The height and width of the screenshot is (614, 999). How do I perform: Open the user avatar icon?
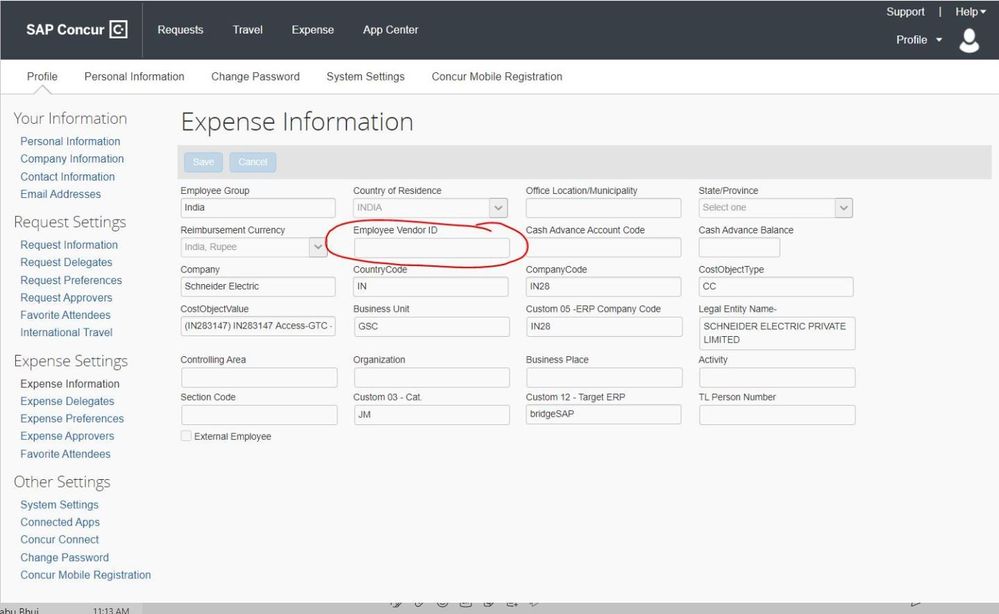(969, 40)
